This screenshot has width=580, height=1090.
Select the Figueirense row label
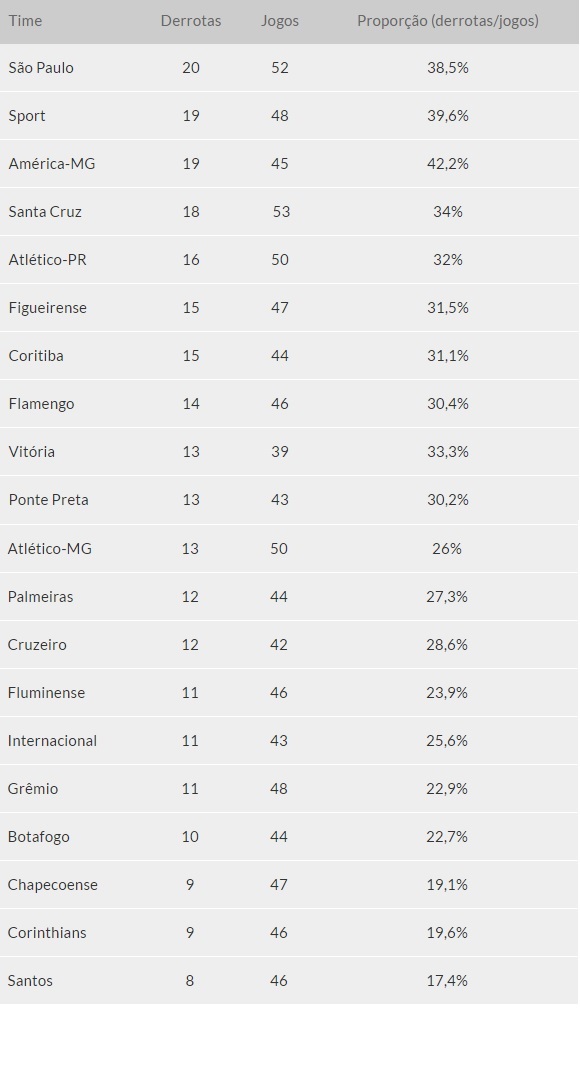48,307
